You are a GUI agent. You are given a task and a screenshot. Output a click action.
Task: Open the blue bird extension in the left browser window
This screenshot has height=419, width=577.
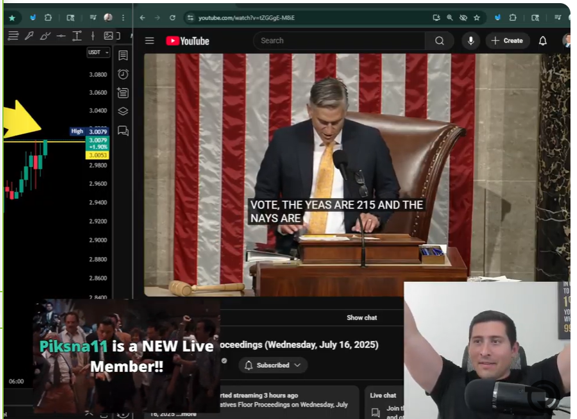point(33,17)
